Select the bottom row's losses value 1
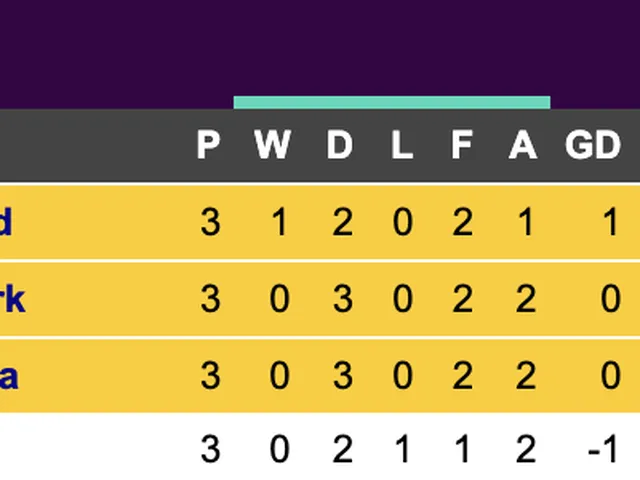 point(402,451)
